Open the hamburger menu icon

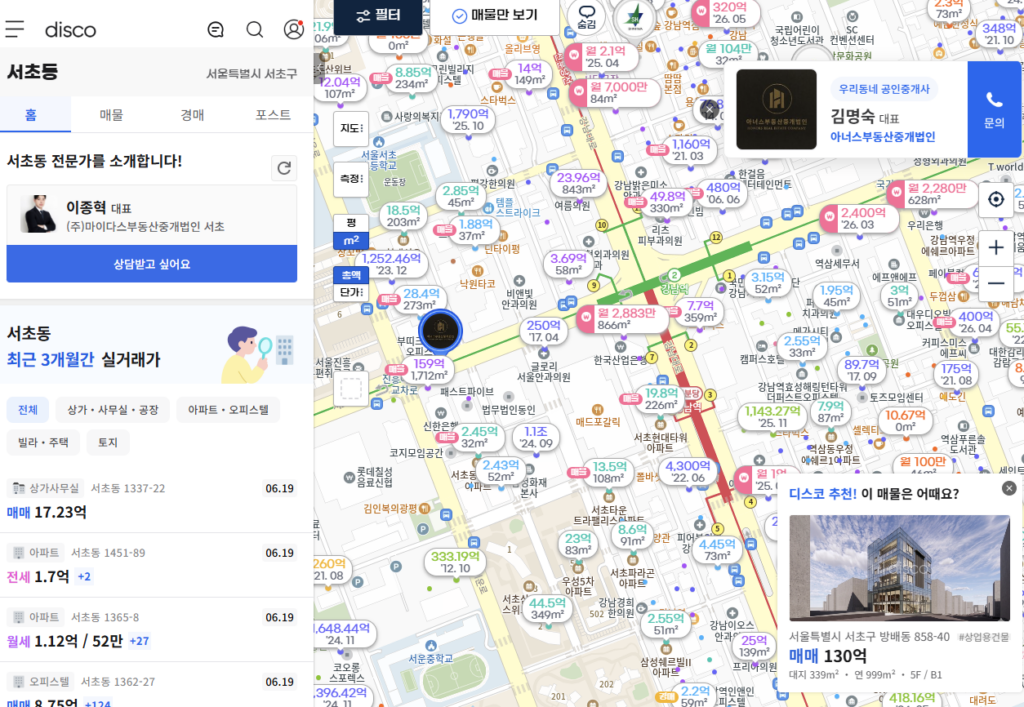(x=14, y=29)
